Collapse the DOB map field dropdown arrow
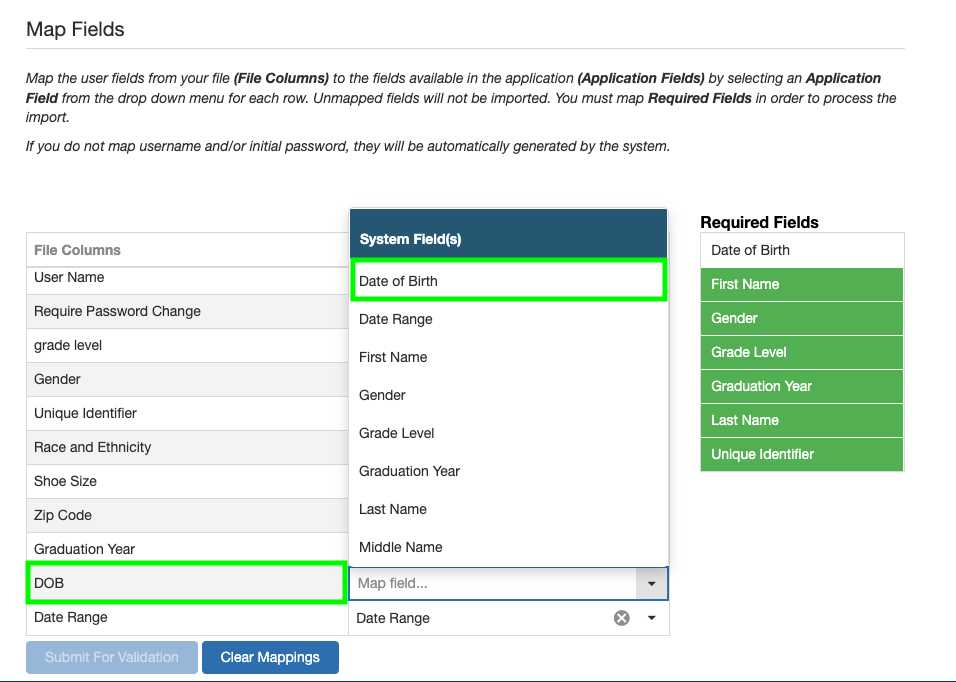The width and height of the screenshot is (956, 682). coord(652,583)
